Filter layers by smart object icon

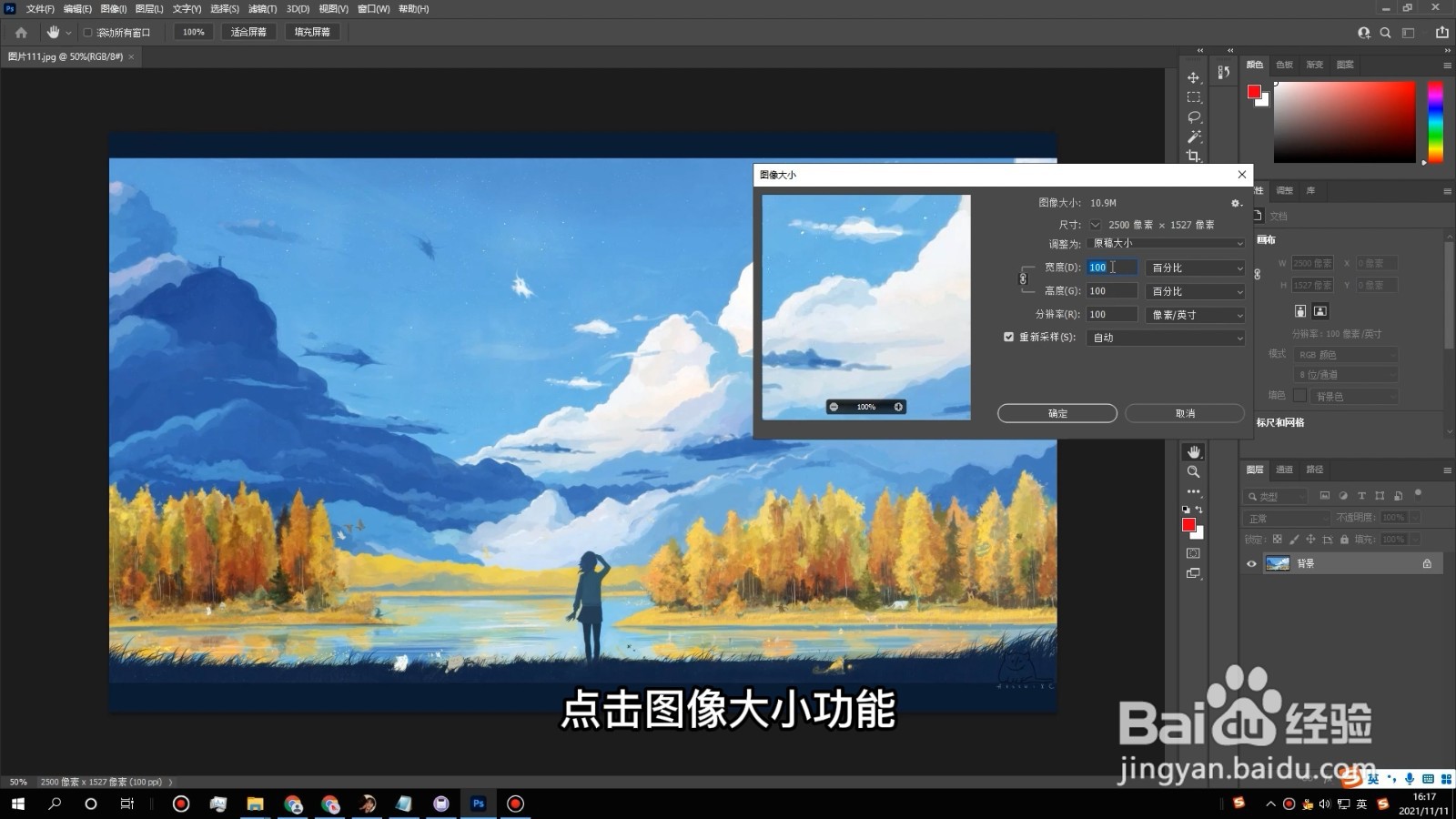click(1398, 496)
